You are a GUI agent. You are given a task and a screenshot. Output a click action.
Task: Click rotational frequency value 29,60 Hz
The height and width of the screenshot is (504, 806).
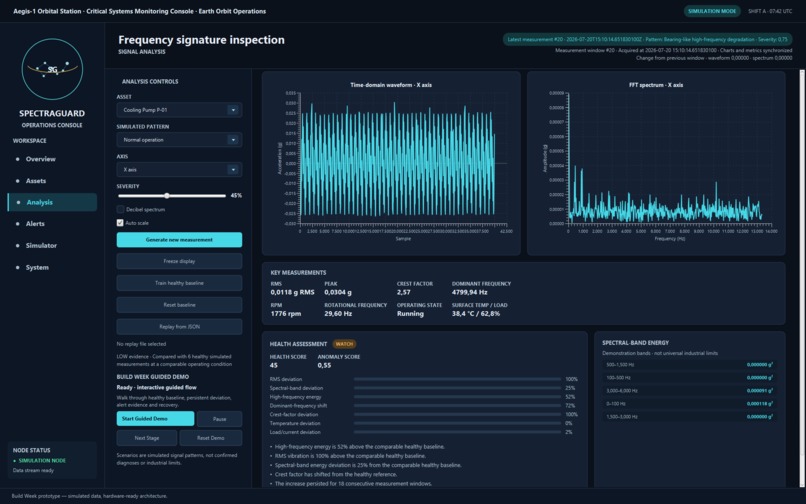tap(338, 314)
